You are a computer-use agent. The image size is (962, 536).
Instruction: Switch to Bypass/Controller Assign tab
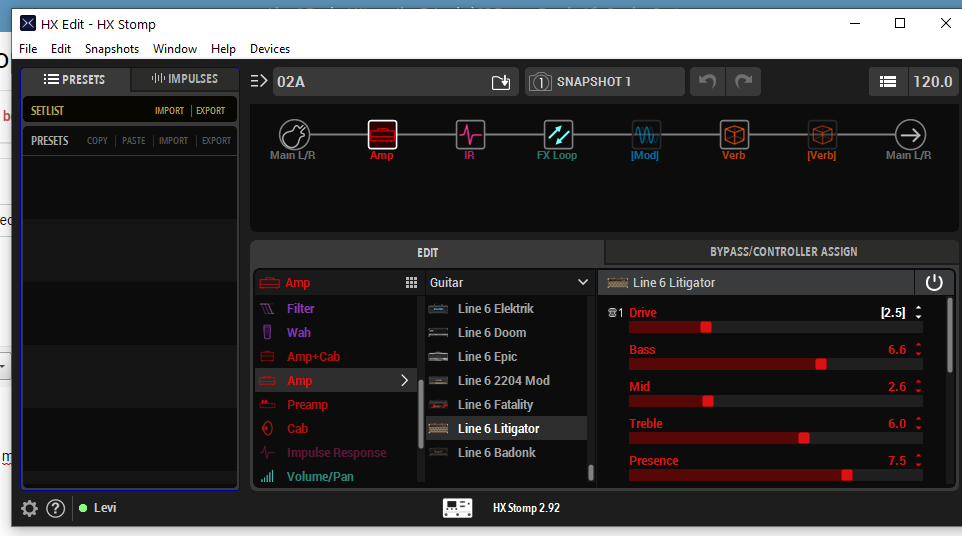tap(783, 252)
